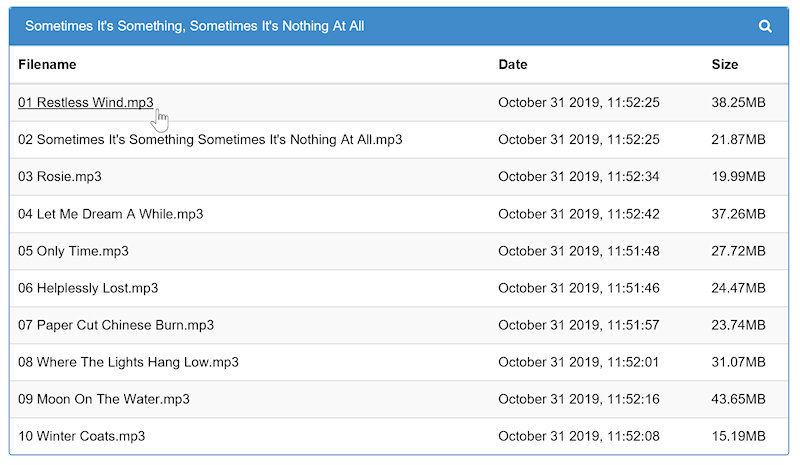Open 04 Let Me Dream A While.mp3
Screen dimensions: 800x465
pos(111,214)
